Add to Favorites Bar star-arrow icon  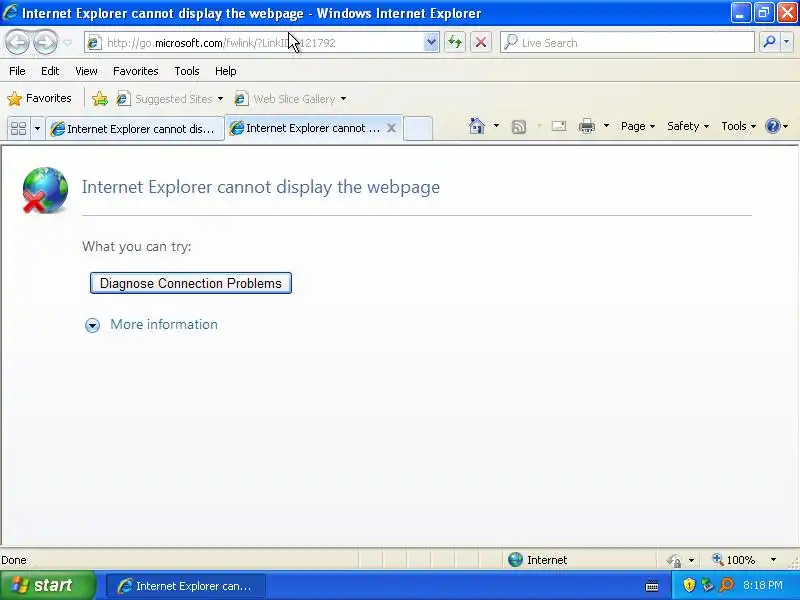100,98
